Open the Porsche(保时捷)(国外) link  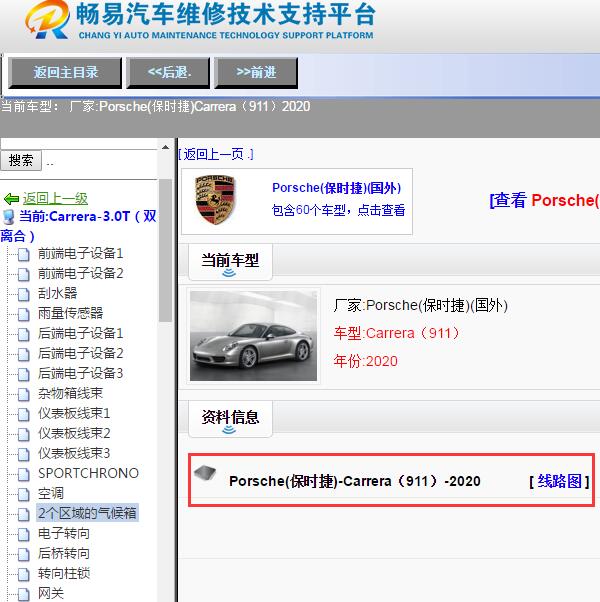click(337, 188)
